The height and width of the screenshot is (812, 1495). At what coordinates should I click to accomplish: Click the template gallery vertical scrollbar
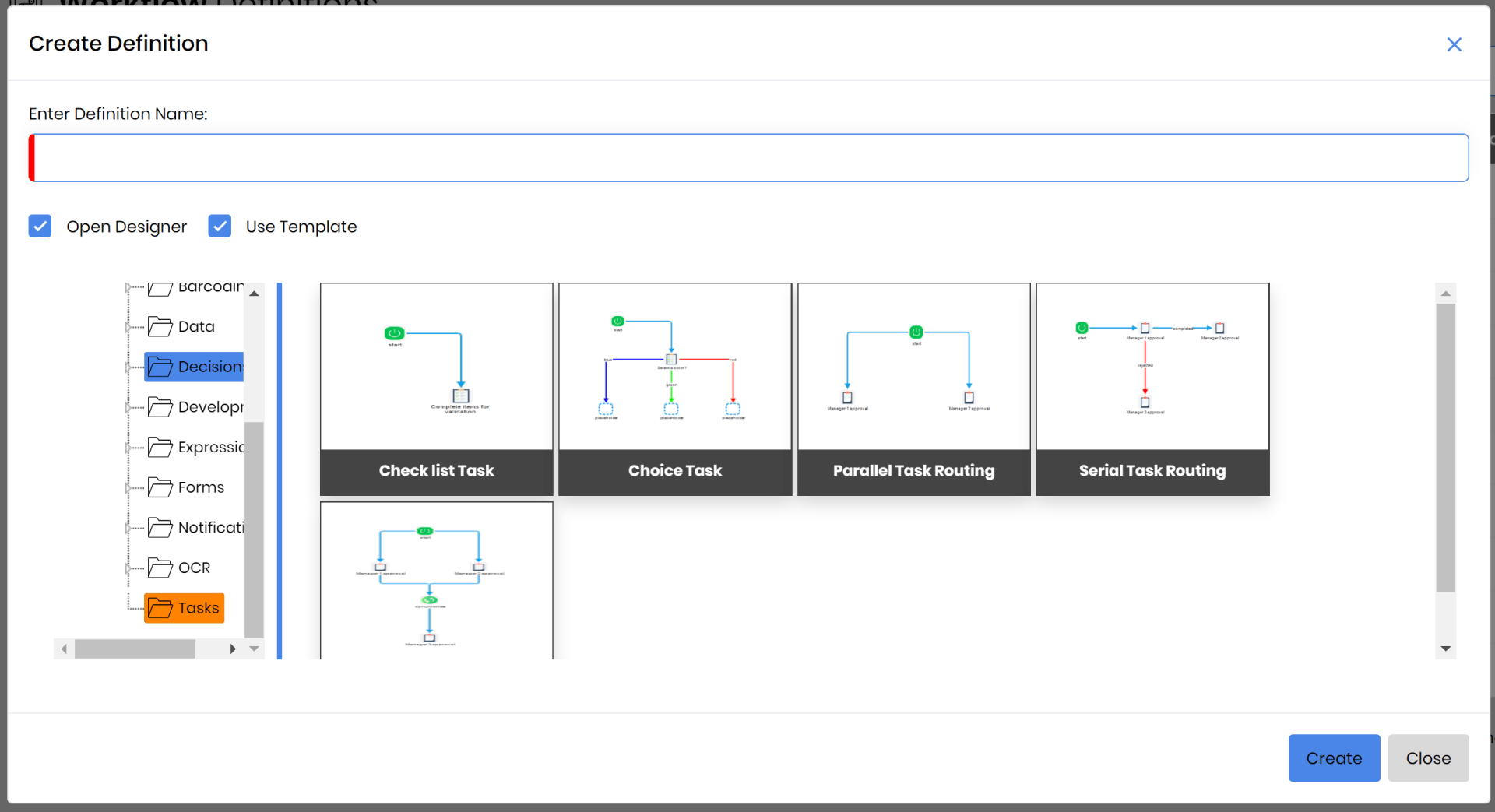point(1445,448)
